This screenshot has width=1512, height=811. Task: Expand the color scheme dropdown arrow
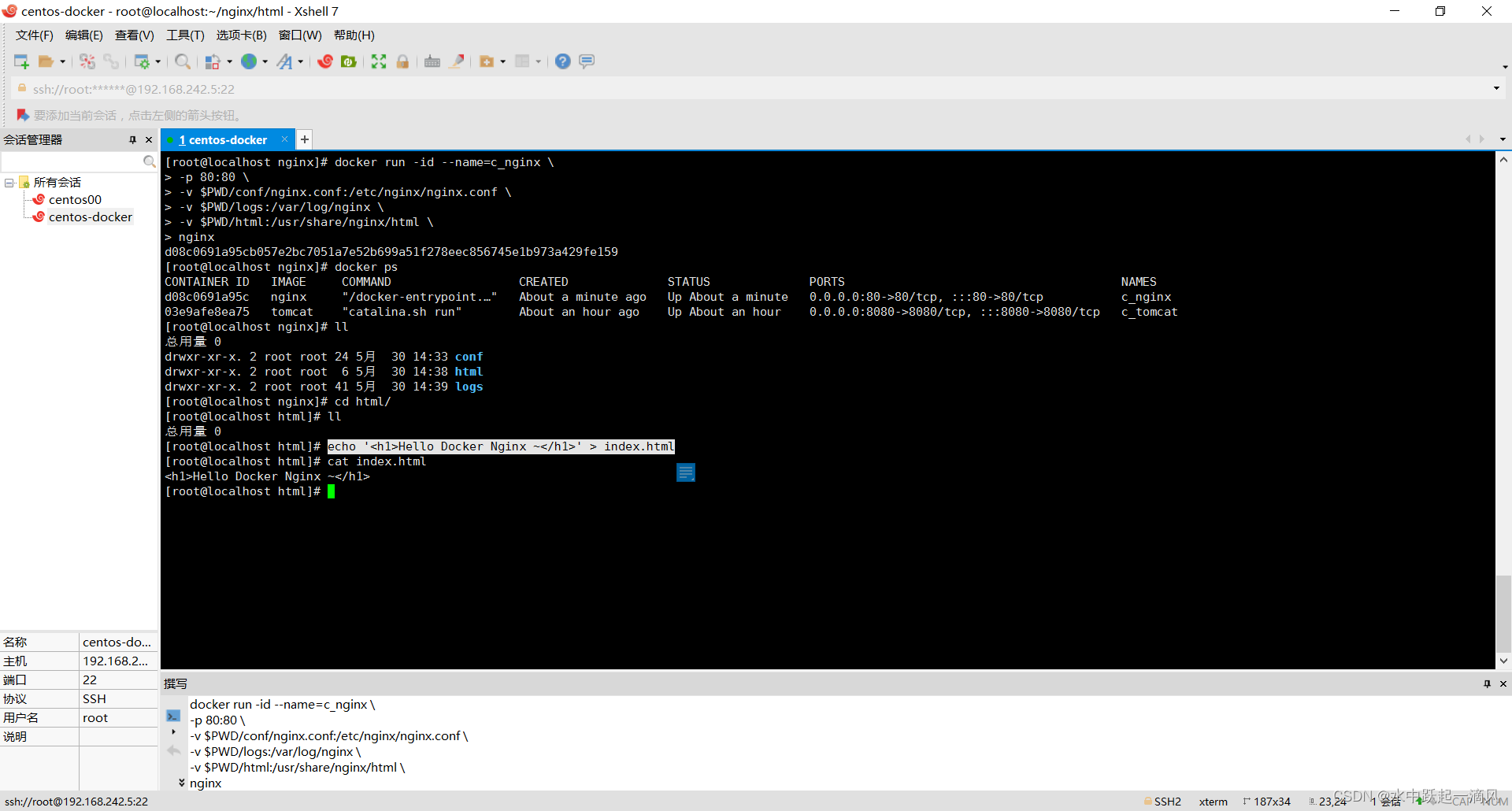point(229,61)
